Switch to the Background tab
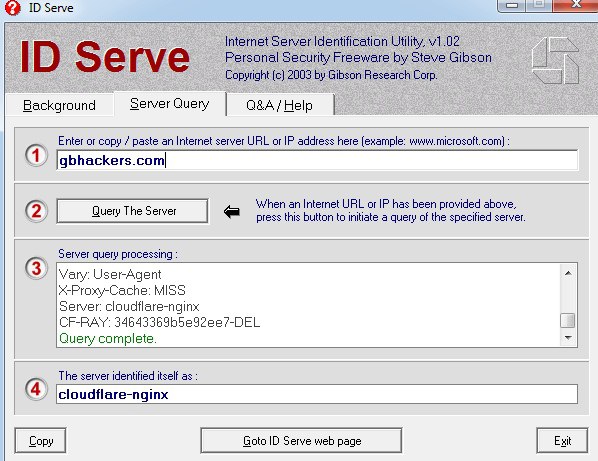 click(x=59, y=105)
